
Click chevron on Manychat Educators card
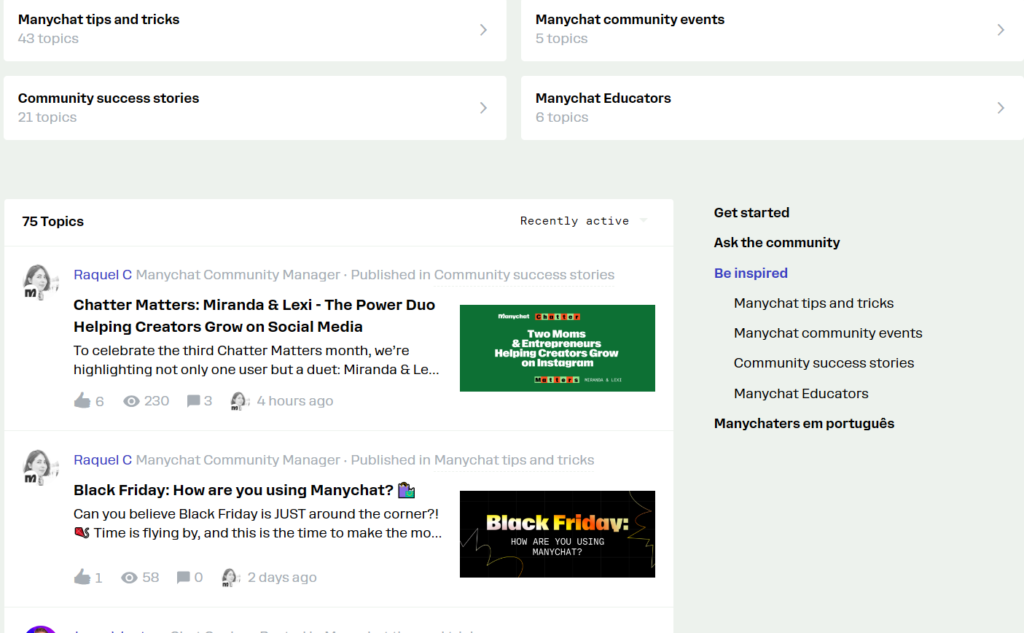1000,108
